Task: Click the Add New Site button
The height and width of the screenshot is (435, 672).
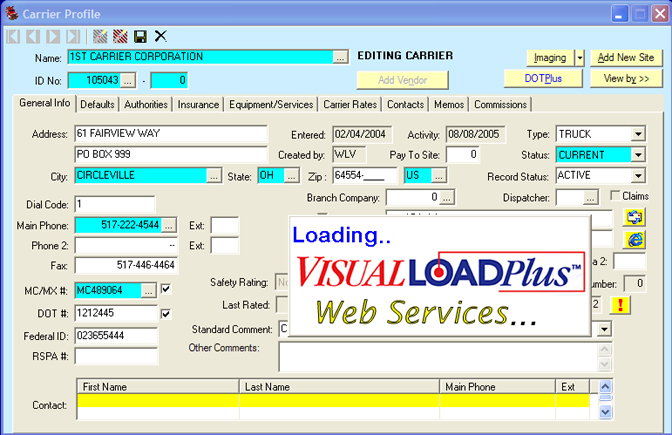Action: tap(626, 57)
